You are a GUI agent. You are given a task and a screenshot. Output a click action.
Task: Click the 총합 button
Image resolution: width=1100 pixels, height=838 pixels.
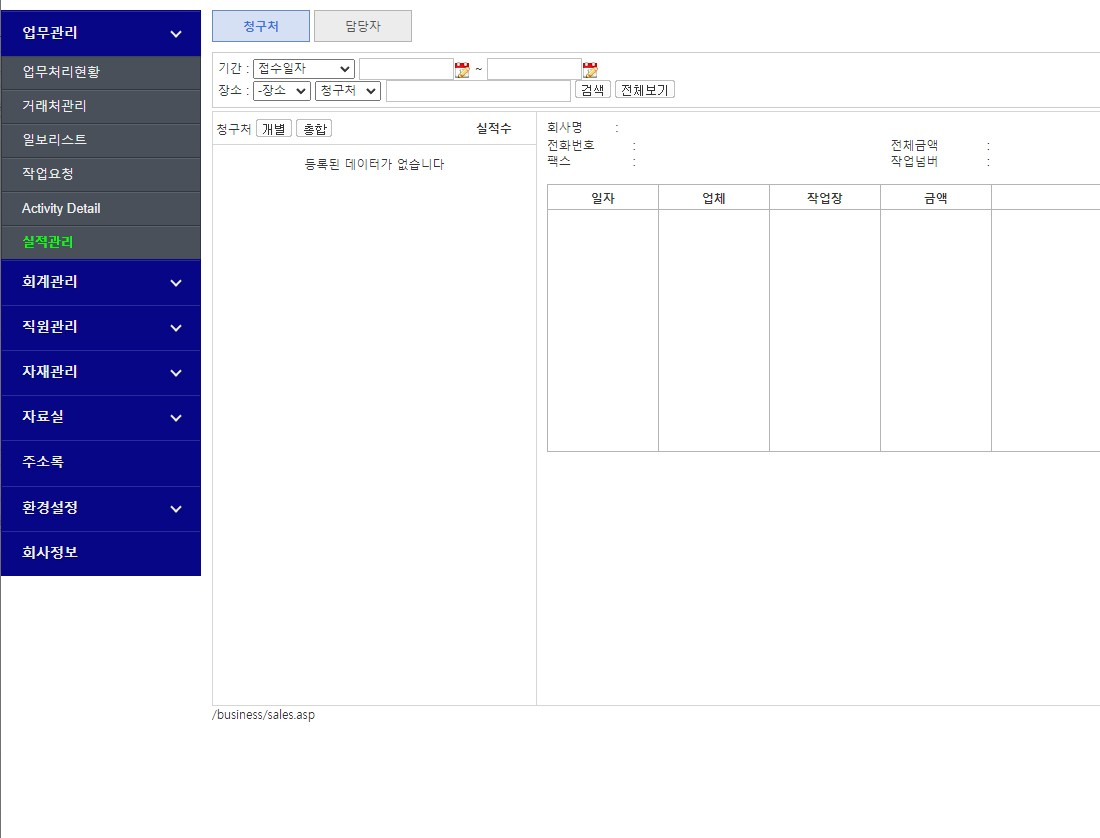[314, 129]
